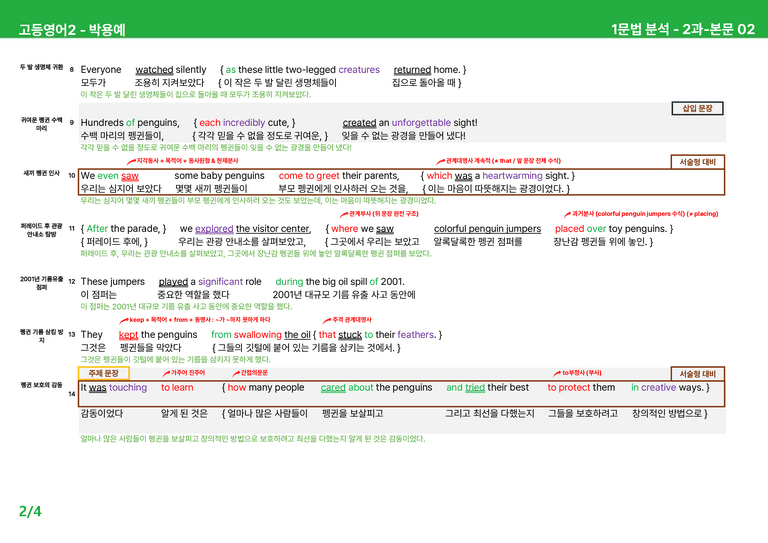Viewport: 768px width, 543px height.
Task: Click the side label '퍼레이드 후 관광 안내소 탐방'
Action: (x=42, y=230)
